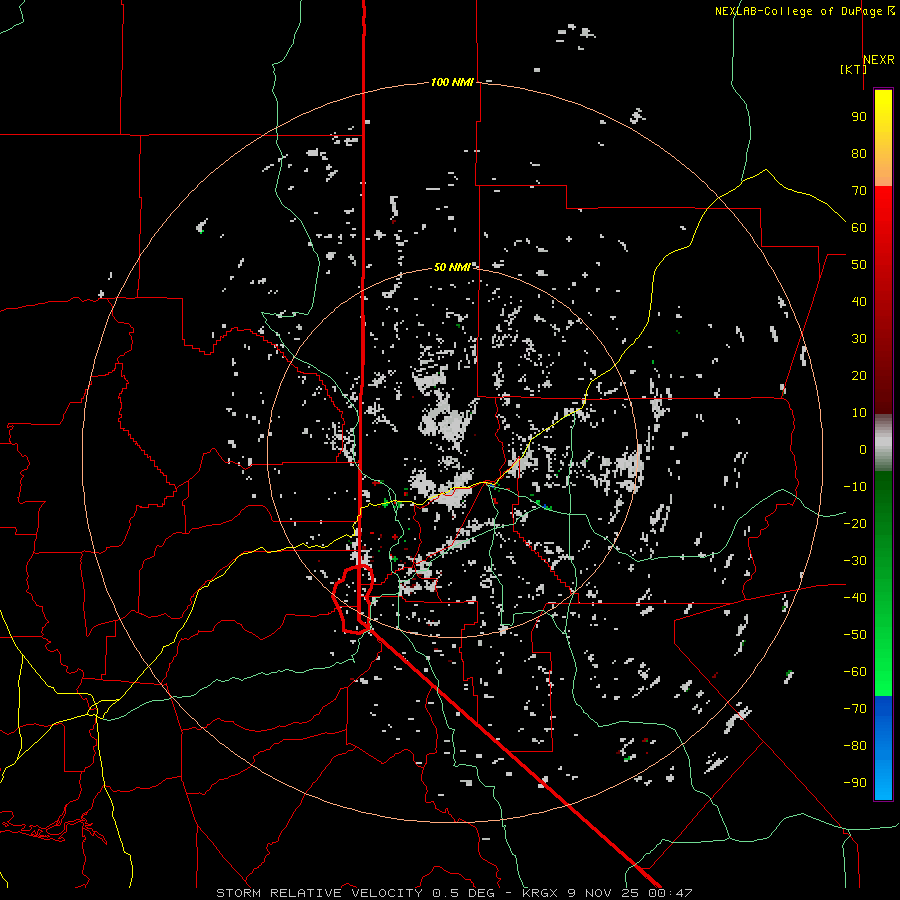The width and height of the screenshot is (900, 900).
Task: Click the 70 value on the velocity scale
Action: coord(859,191)
